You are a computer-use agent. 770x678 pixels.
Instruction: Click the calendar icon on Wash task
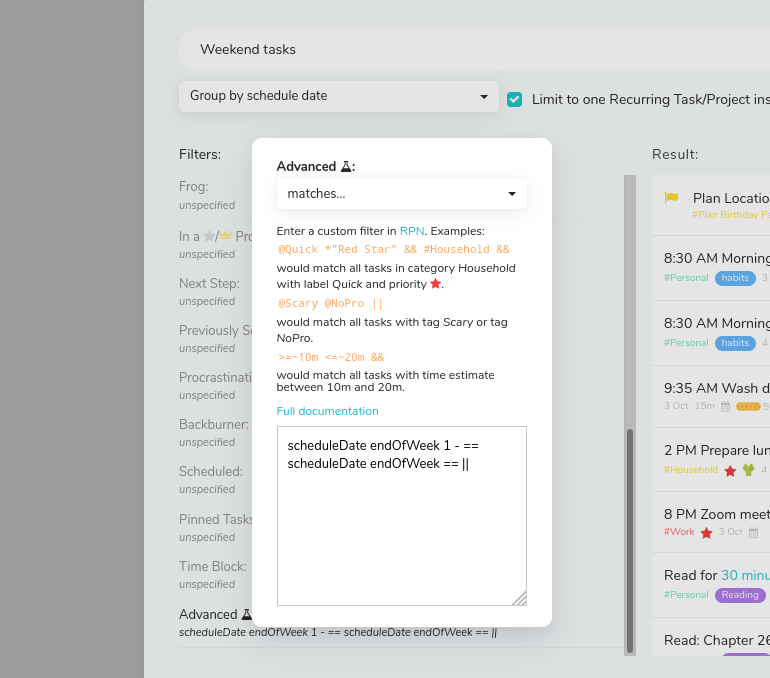[725, 407]
